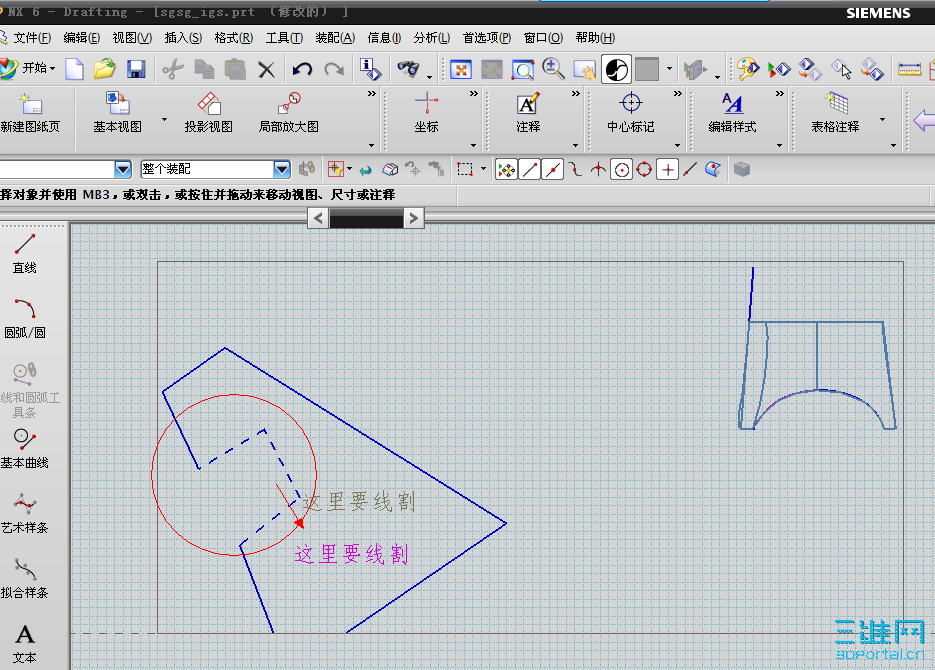935x670 pixels.
Task: Open the empty selection type filter dropdown
Action: pyautogui.click(x=123, y=170)
